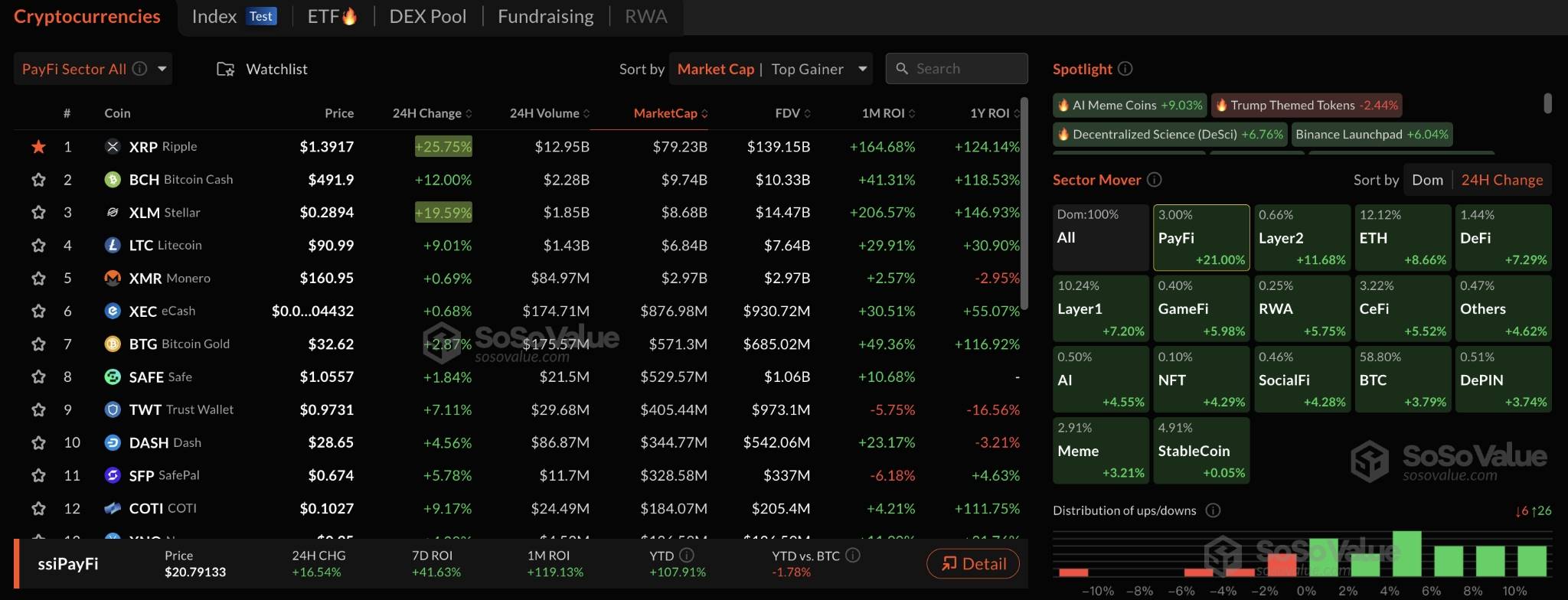This screenshot has height=600, width=1568.
Task: Open the Index tab
Action: tap(234, 17)
